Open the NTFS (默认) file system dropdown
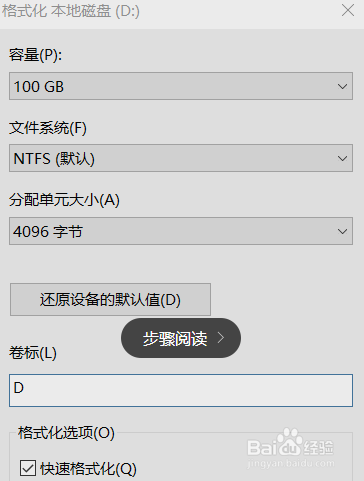 click(181, 158)
